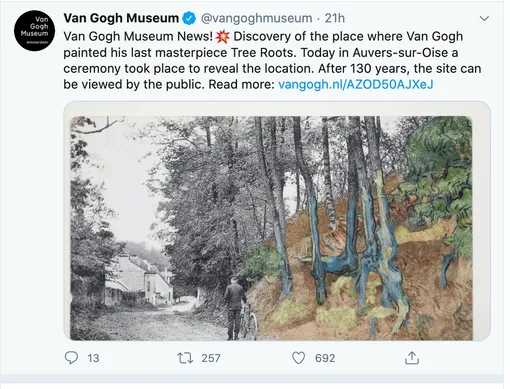Open the 21h timestamp permalink
Image resolution: width=510 pixels, height=389 pixels.
point(335,18)
